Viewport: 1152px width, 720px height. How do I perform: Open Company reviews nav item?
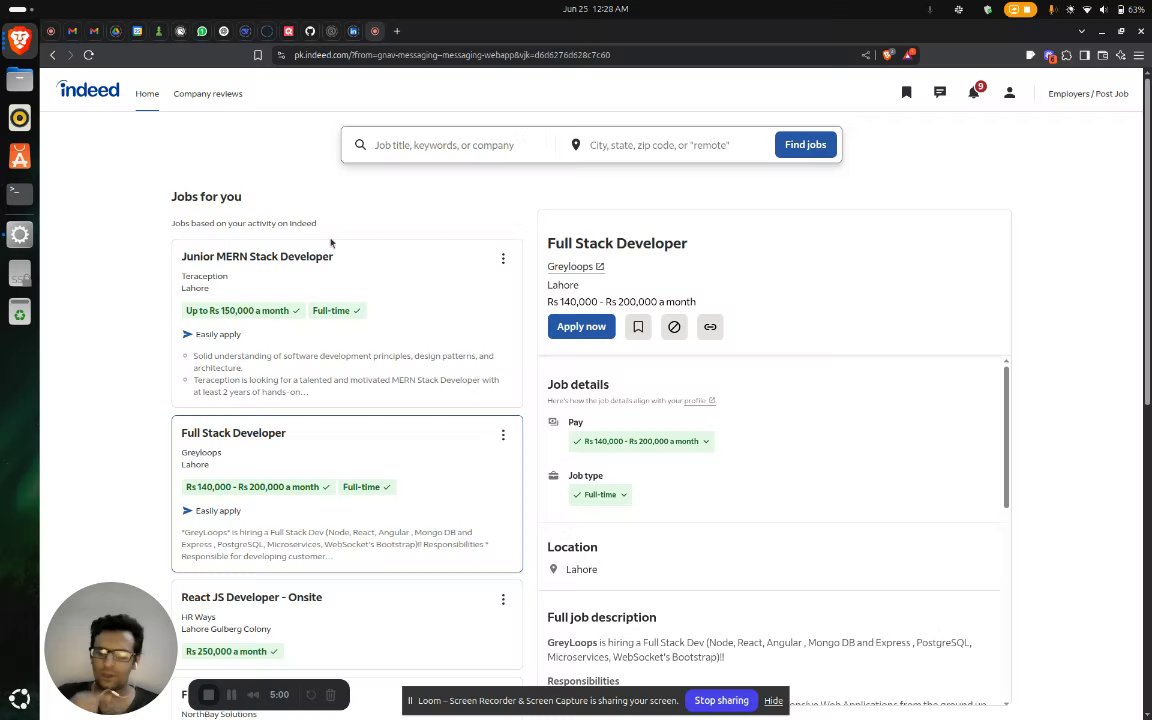click(x=208, y=94)
